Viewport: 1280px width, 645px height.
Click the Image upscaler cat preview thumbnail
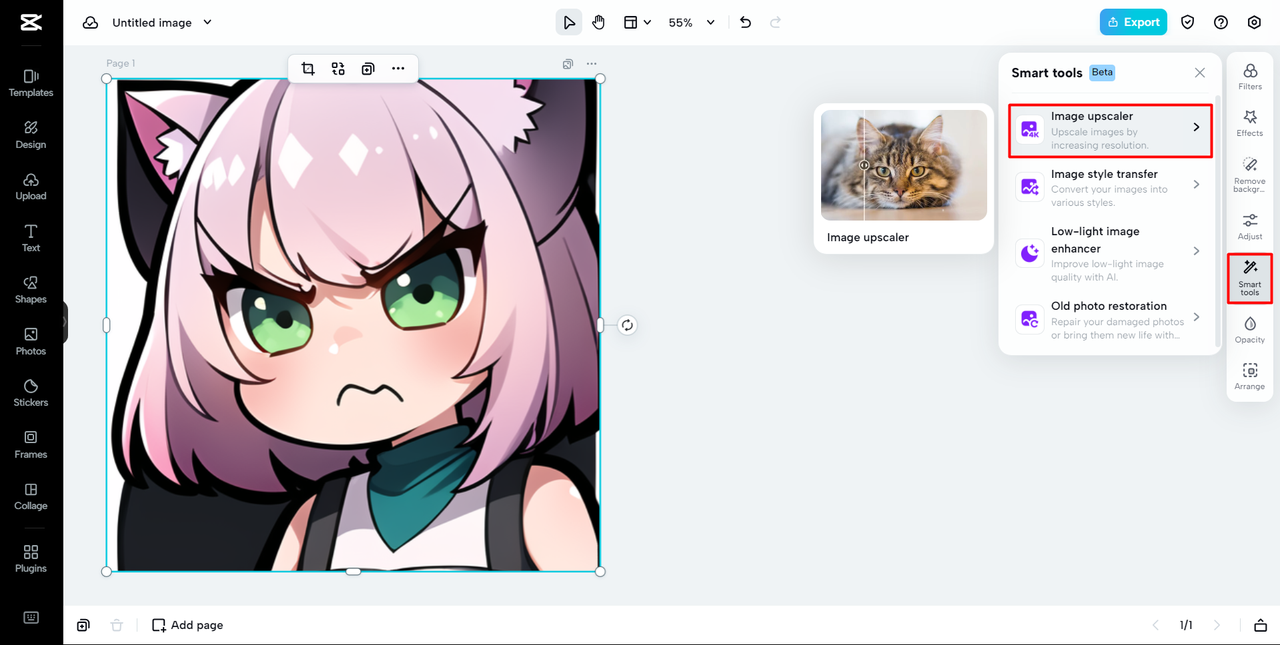tap(904, 165)
